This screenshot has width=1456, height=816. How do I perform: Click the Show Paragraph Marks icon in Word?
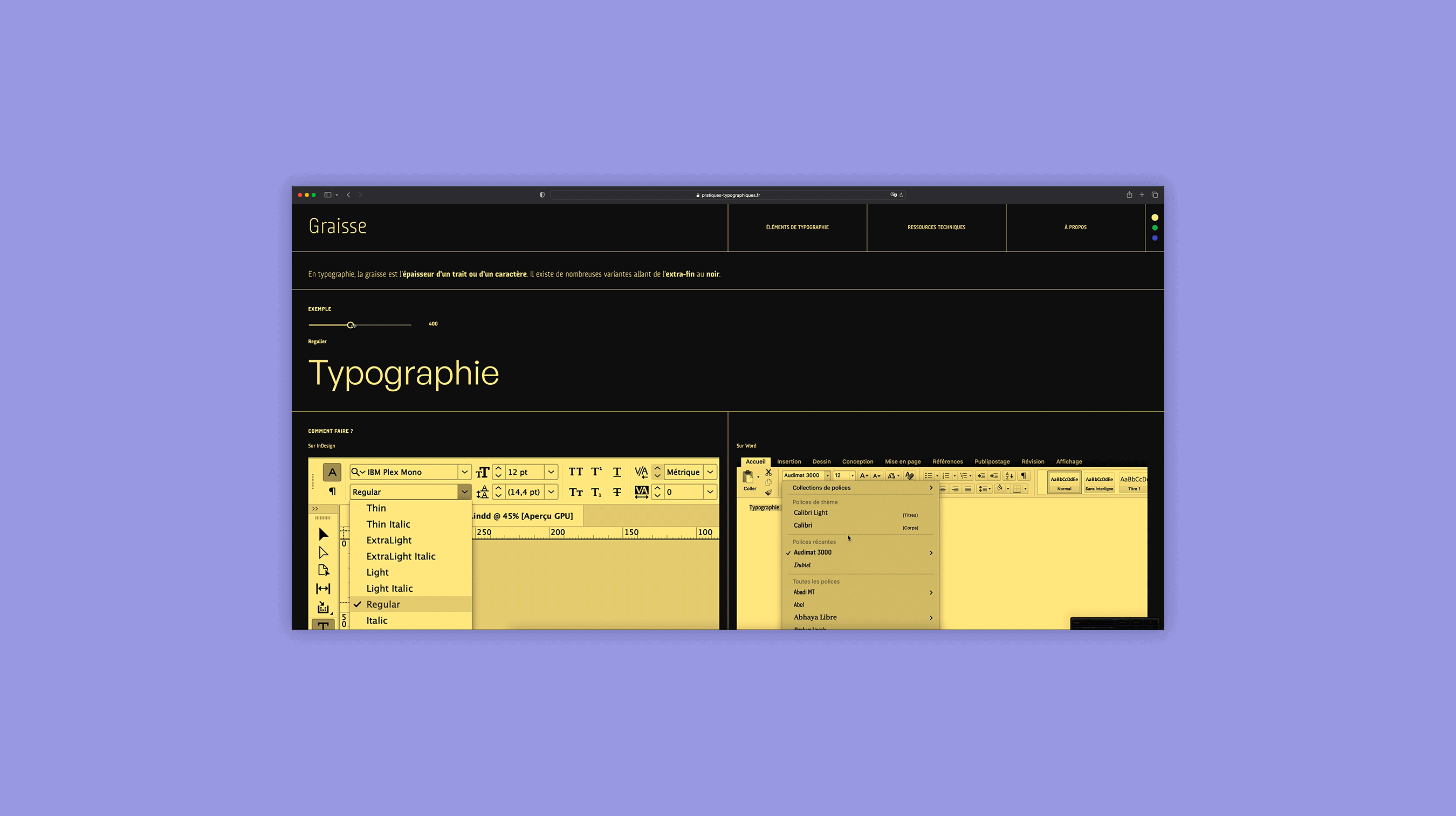click(1024, 476)
